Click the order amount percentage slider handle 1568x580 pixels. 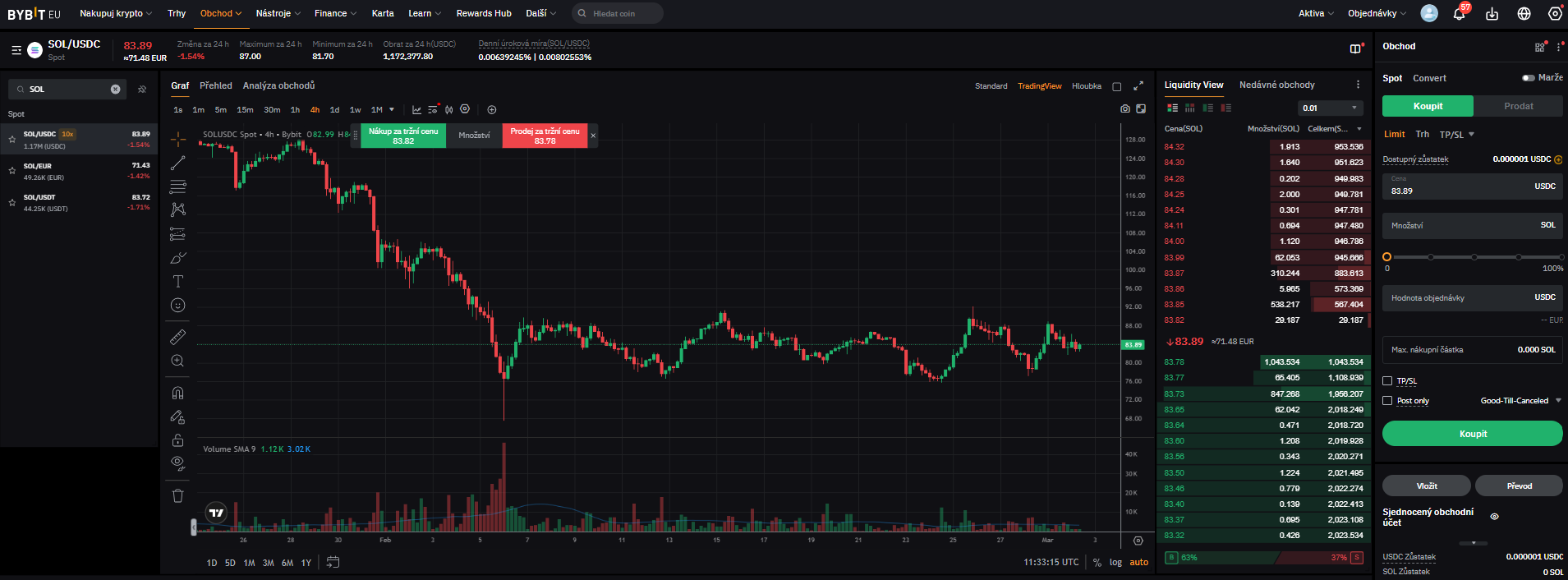pos(1386,257)
